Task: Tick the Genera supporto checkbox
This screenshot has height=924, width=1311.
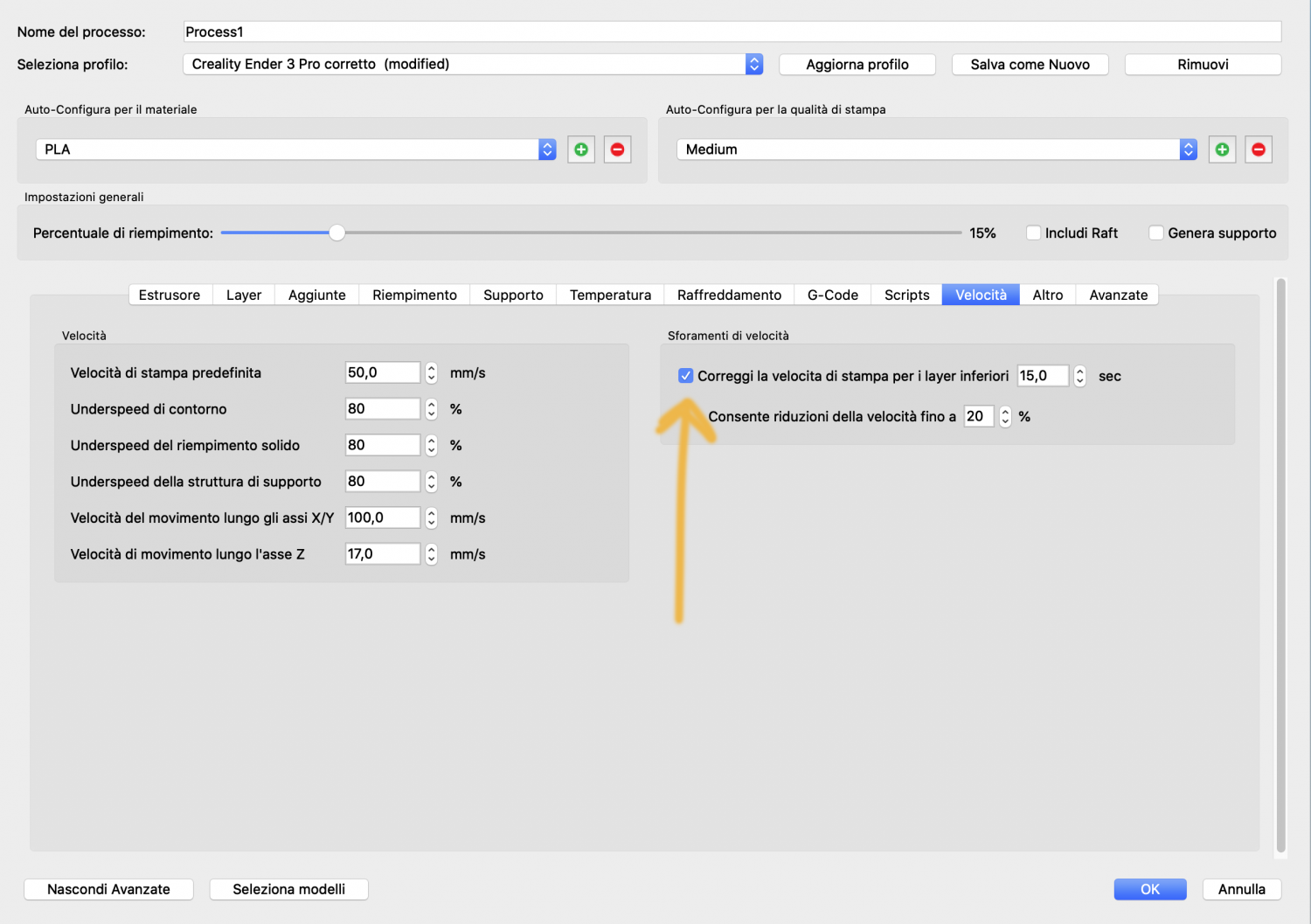Action: pos(1155,233)
